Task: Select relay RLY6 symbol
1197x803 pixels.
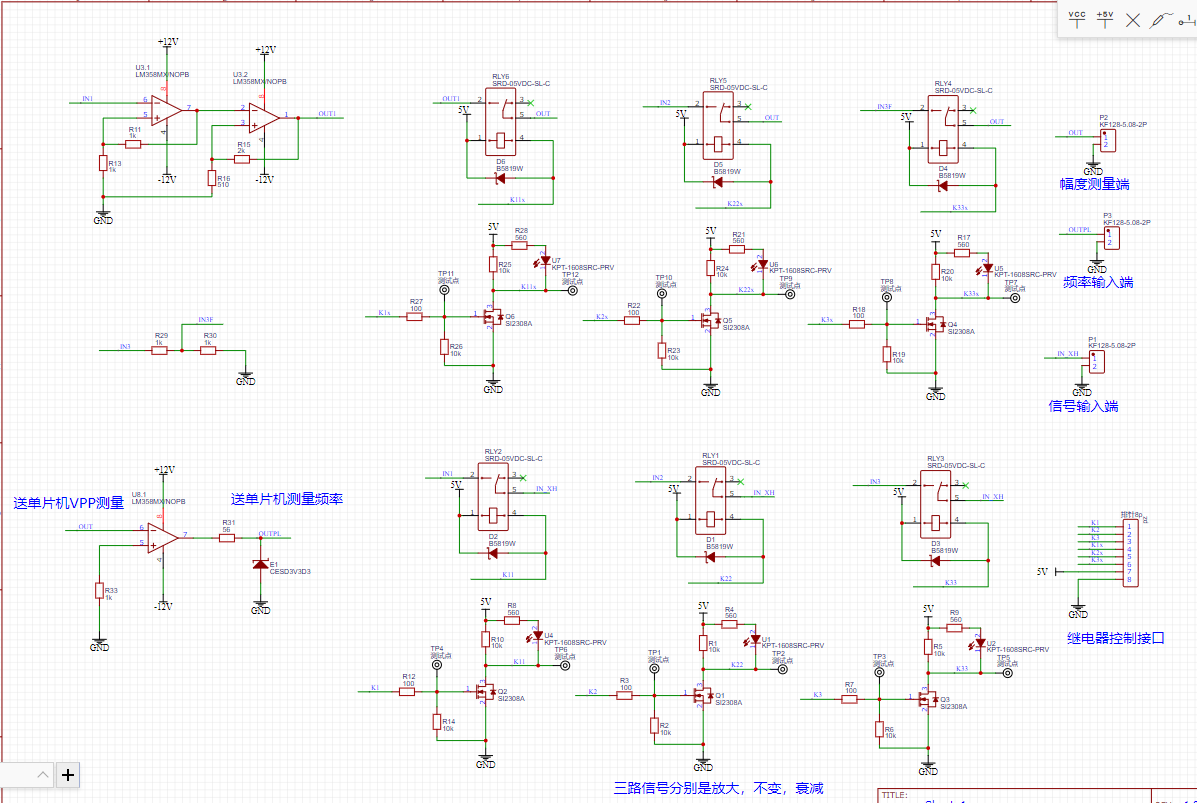Action: tap(501, 122)
